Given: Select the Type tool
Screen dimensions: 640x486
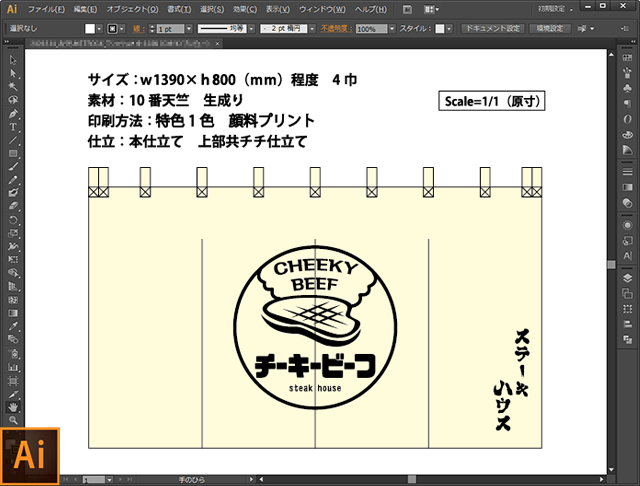Looking at the screenshot, I should point(13,127).
